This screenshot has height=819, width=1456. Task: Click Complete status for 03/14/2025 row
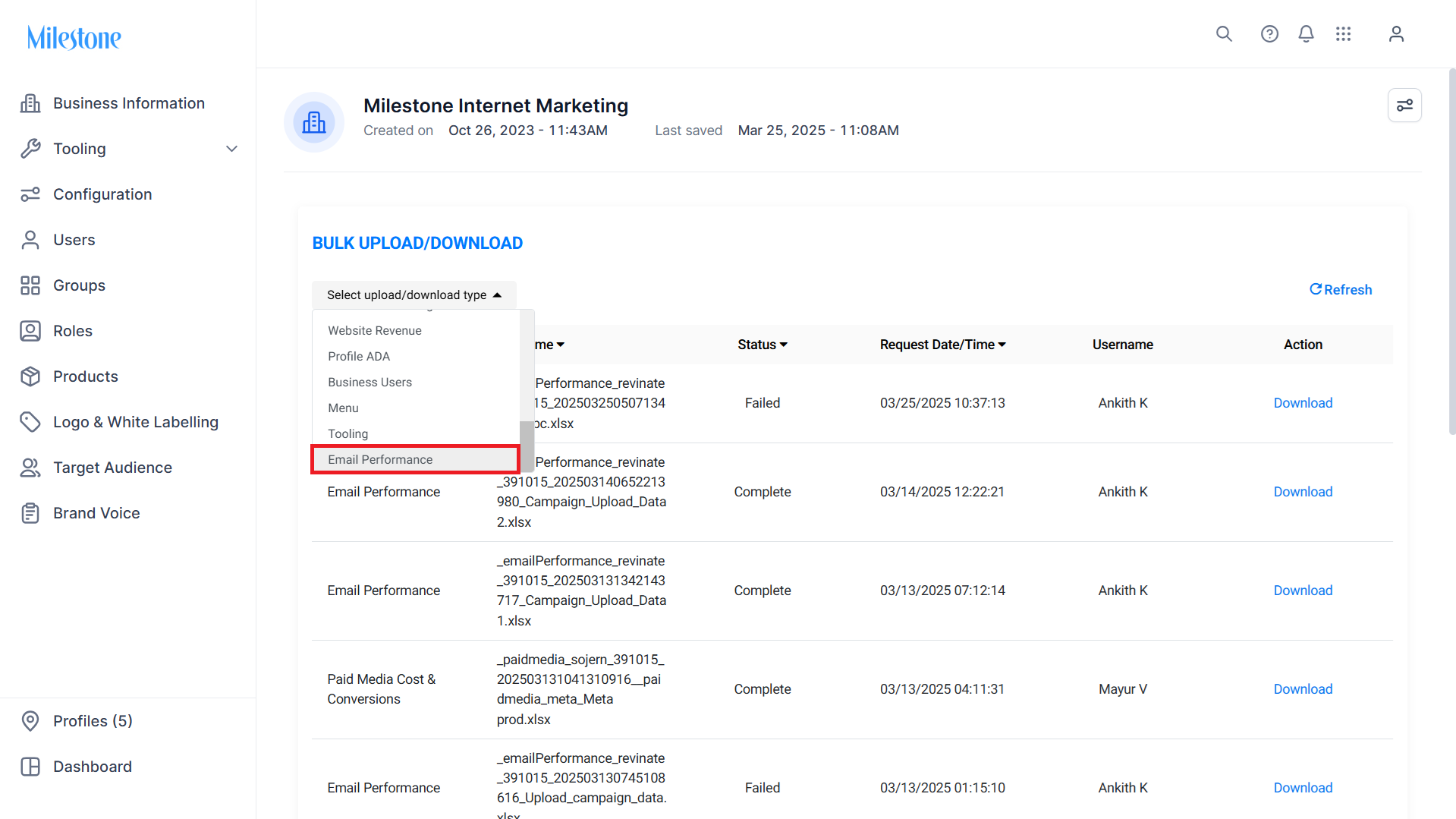(x=762, y=492)
